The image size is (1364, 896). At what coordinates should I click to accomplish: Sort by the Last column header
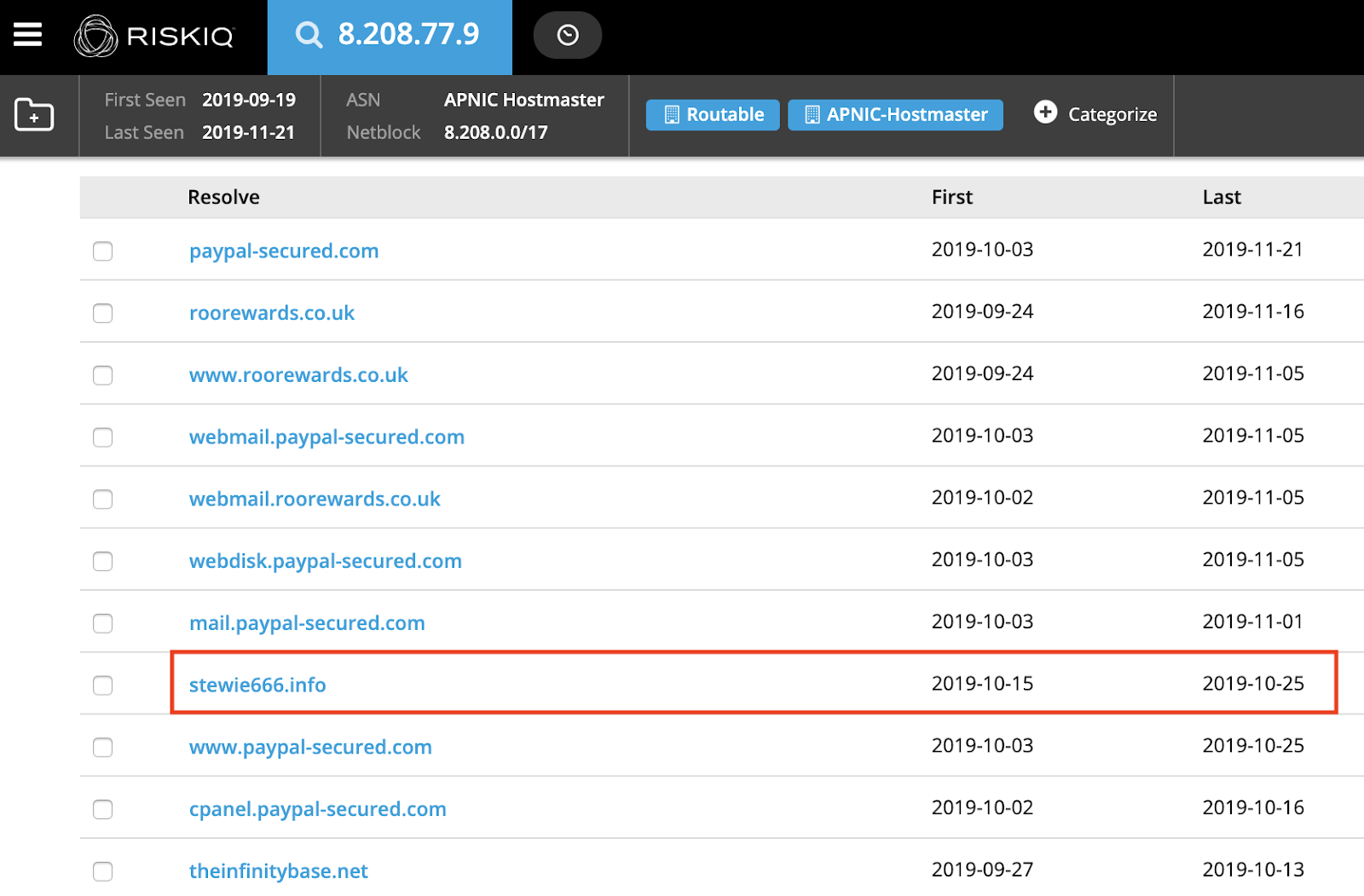pos(1222,197)
